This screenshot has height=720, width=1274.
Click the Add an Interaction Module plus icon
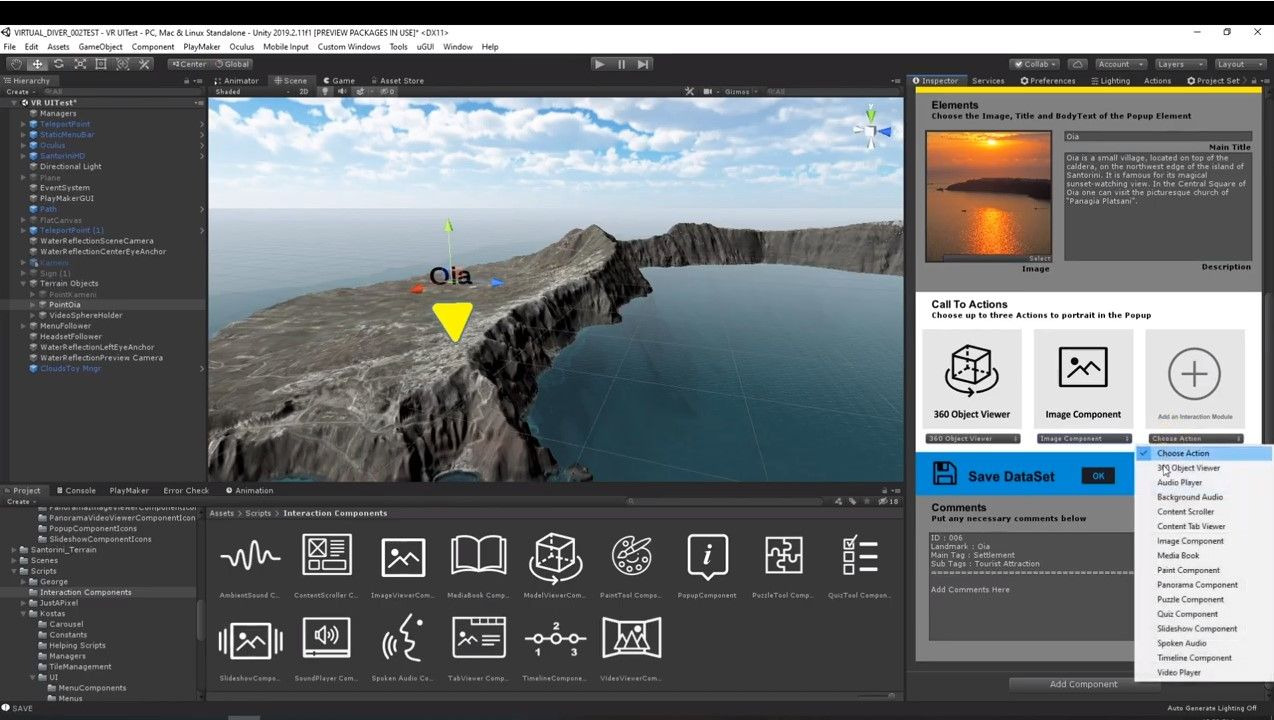(x=1194, y=374)
